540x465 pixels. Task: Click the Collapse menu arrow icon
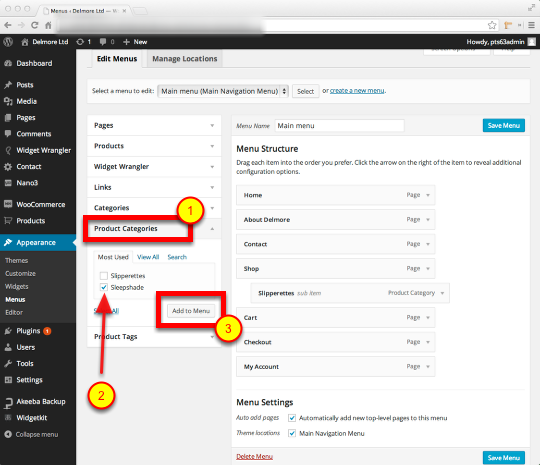pyautogui.click(x=8, y=435)
